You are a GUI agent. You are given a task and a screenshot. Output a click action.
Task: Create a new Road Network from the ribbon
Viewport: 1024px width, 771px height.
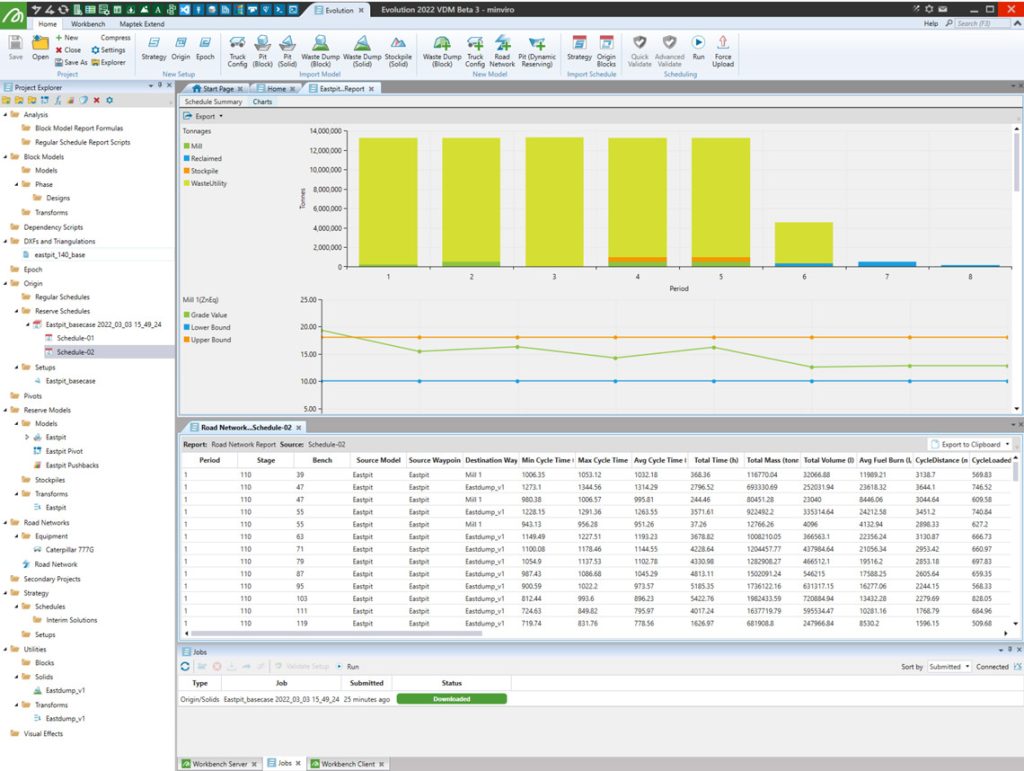tap(502, 51)
